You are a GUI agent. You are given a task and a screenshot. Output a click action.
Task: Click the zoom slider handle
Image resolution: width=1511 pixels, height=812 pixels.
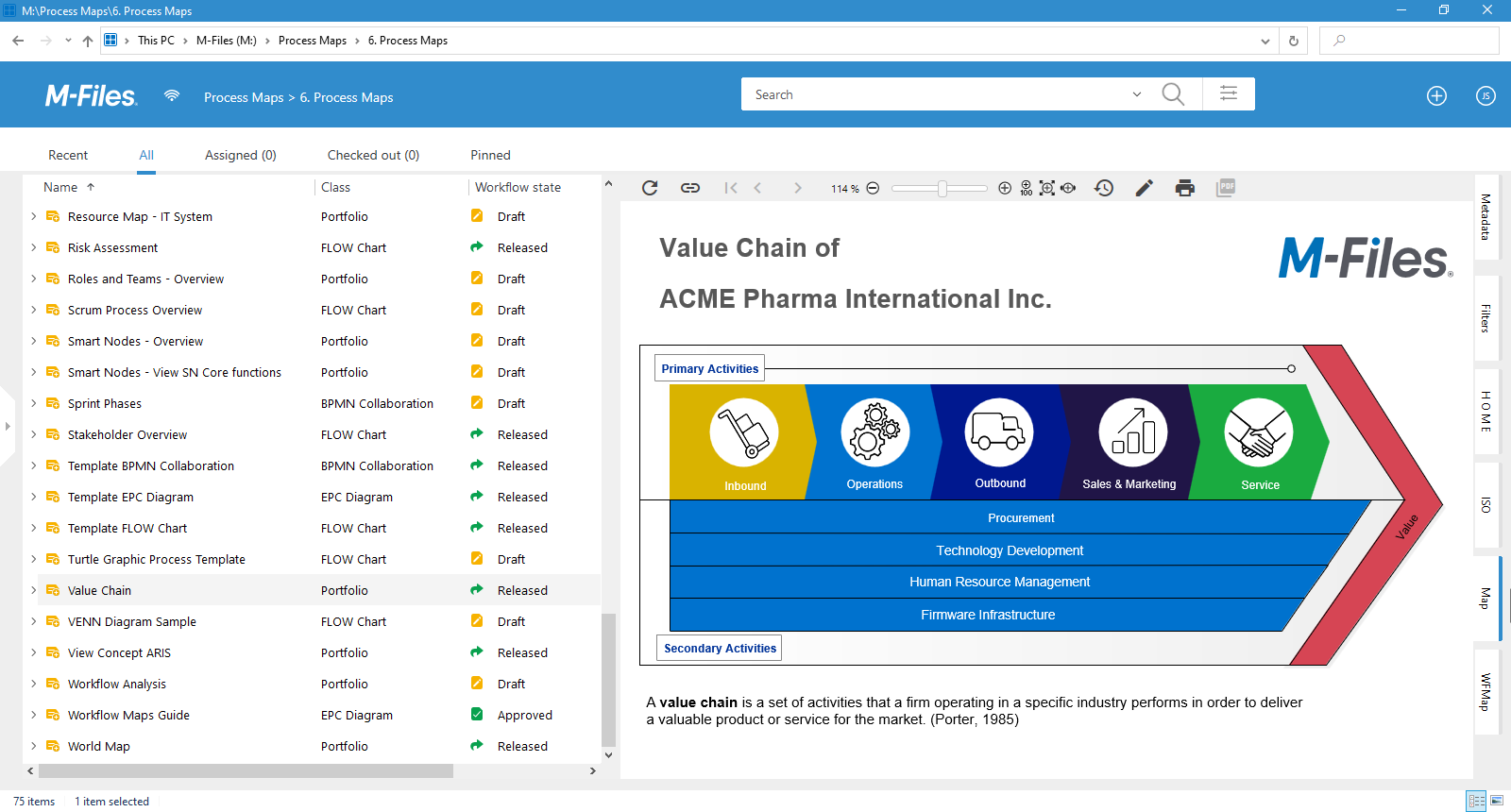(x=942, y=189)
